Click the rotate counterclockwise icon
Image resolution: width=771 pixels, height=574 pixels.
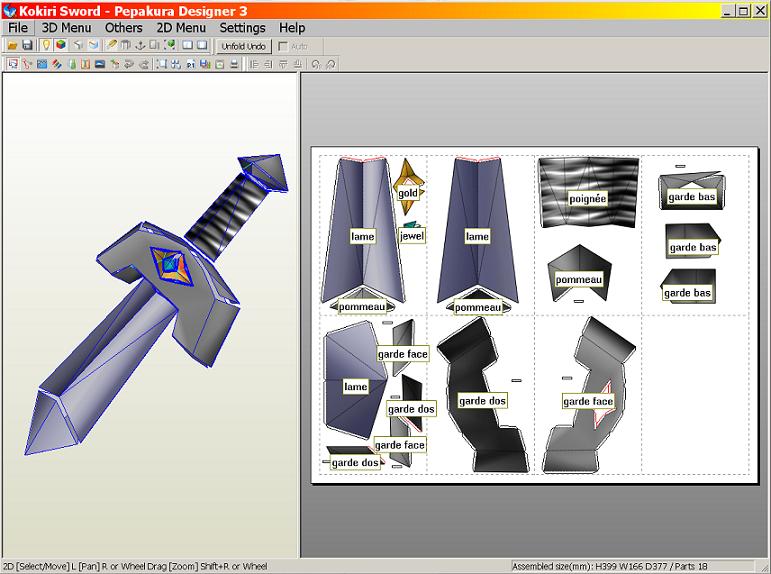(x=316, y=64)
